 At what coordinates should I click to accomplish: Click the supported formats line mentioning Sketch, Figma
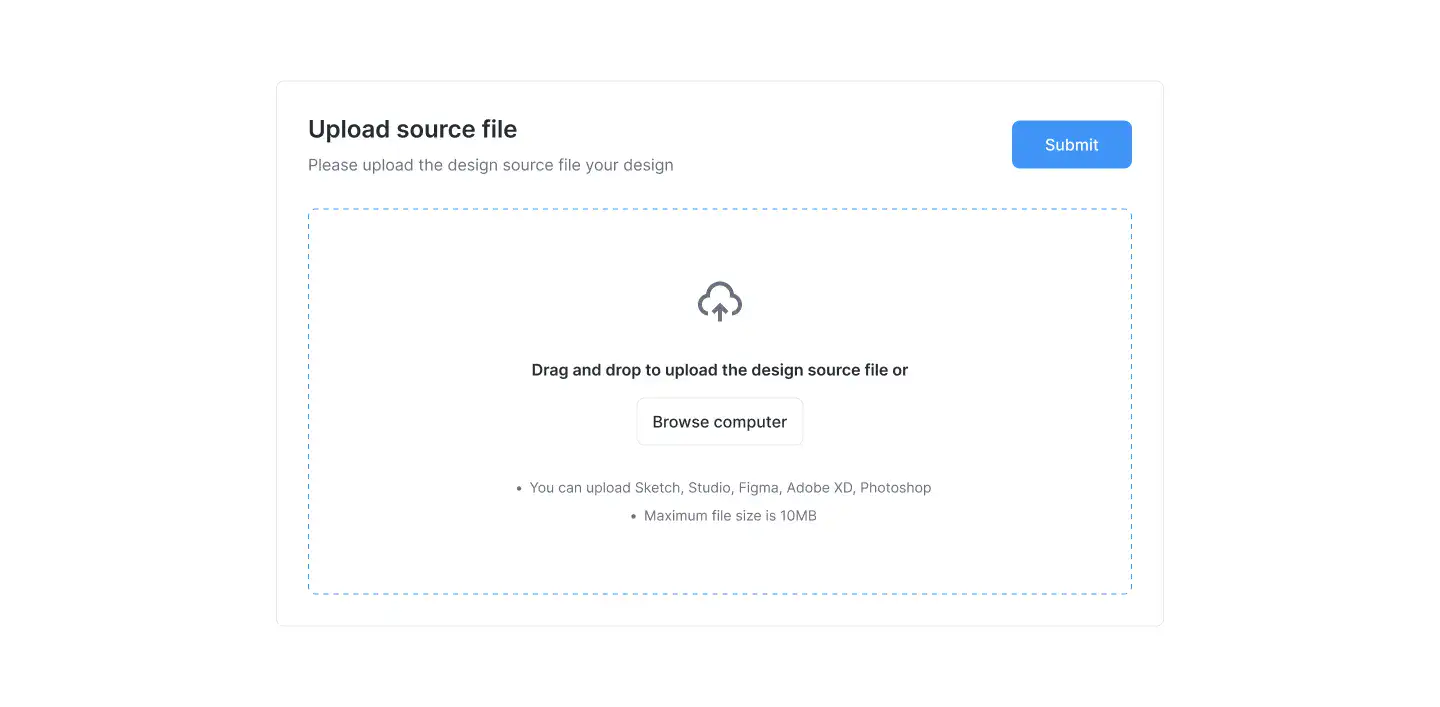(x=730, y=488)
